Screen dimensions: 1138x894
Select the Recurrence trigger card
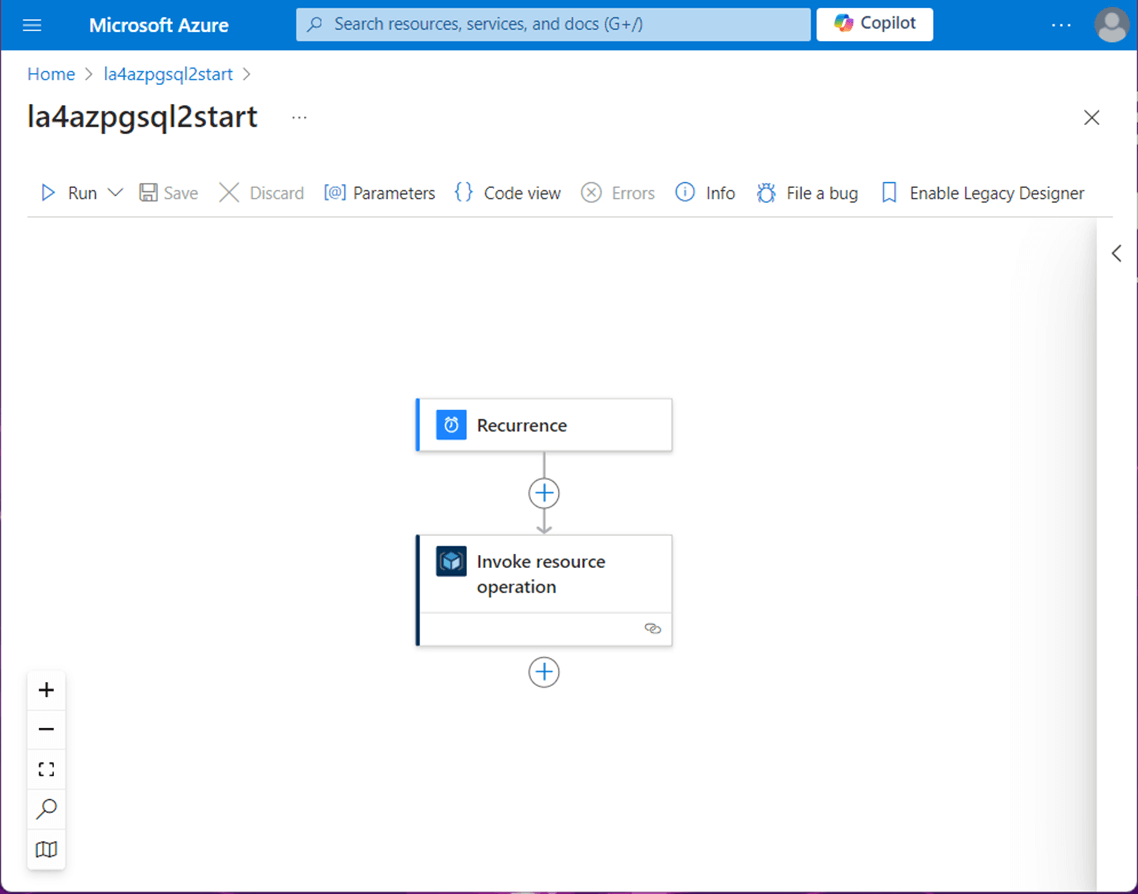pos(544,425)
